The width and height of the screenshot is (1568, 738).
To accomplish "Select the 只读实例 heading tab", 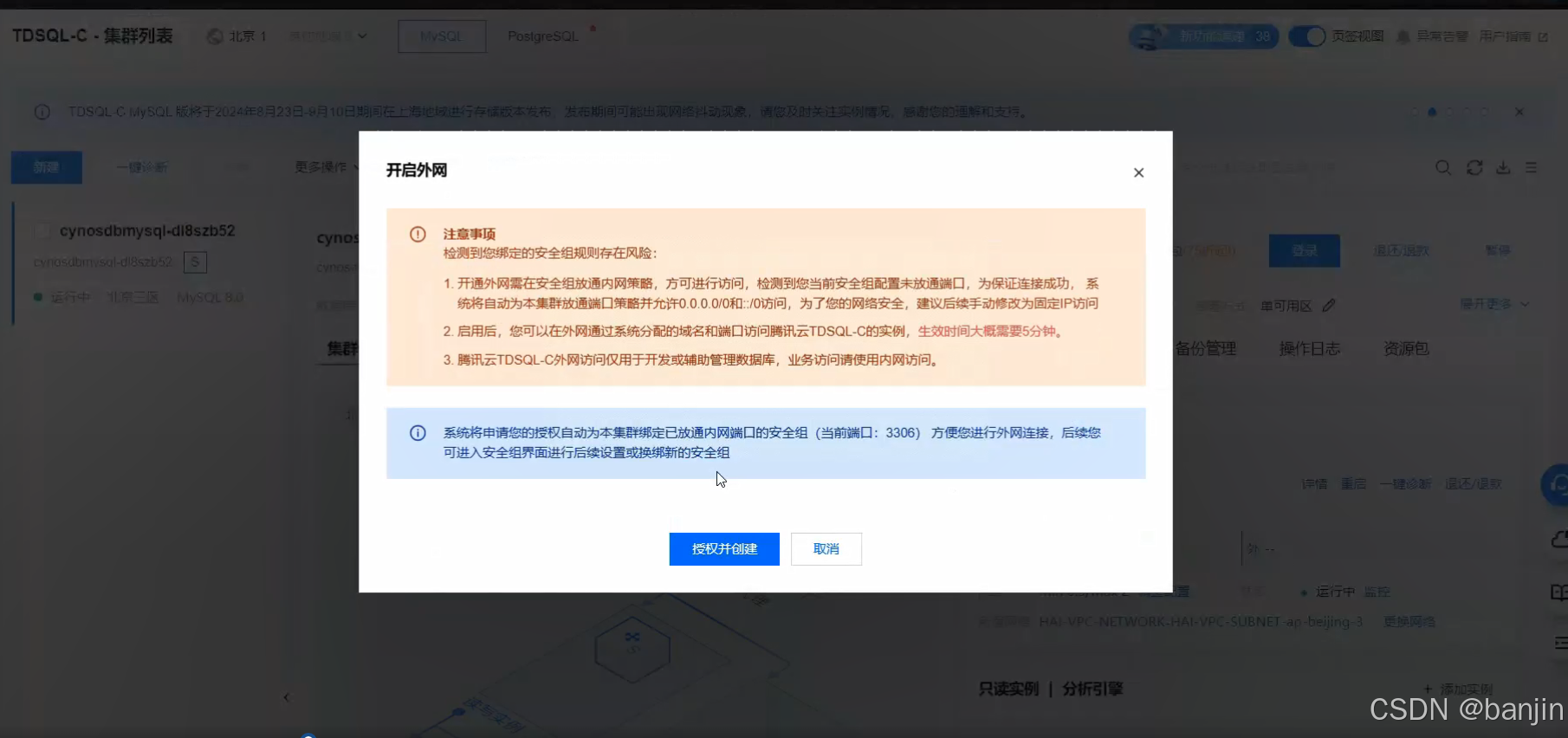I will [x=1008, y=689].
